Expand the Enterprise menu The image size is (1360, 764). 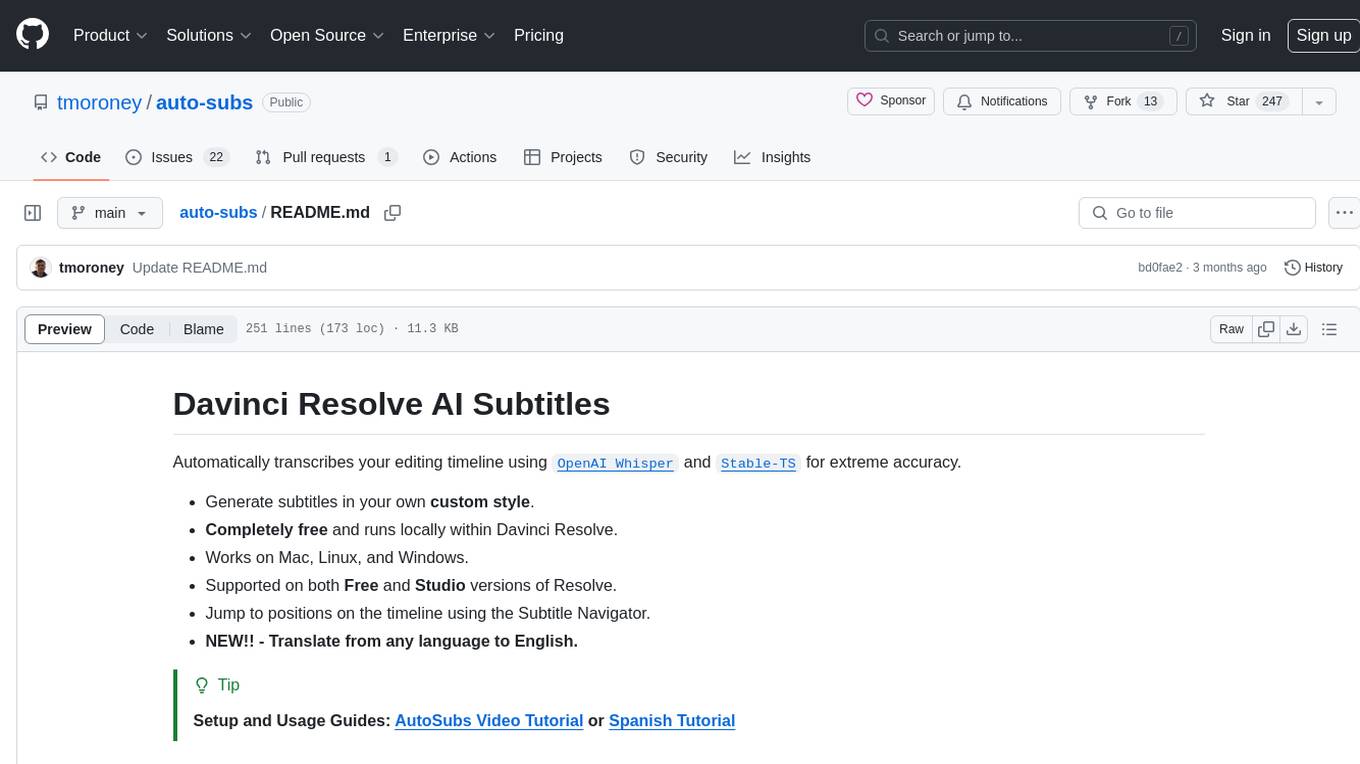(x=449, y=35)
